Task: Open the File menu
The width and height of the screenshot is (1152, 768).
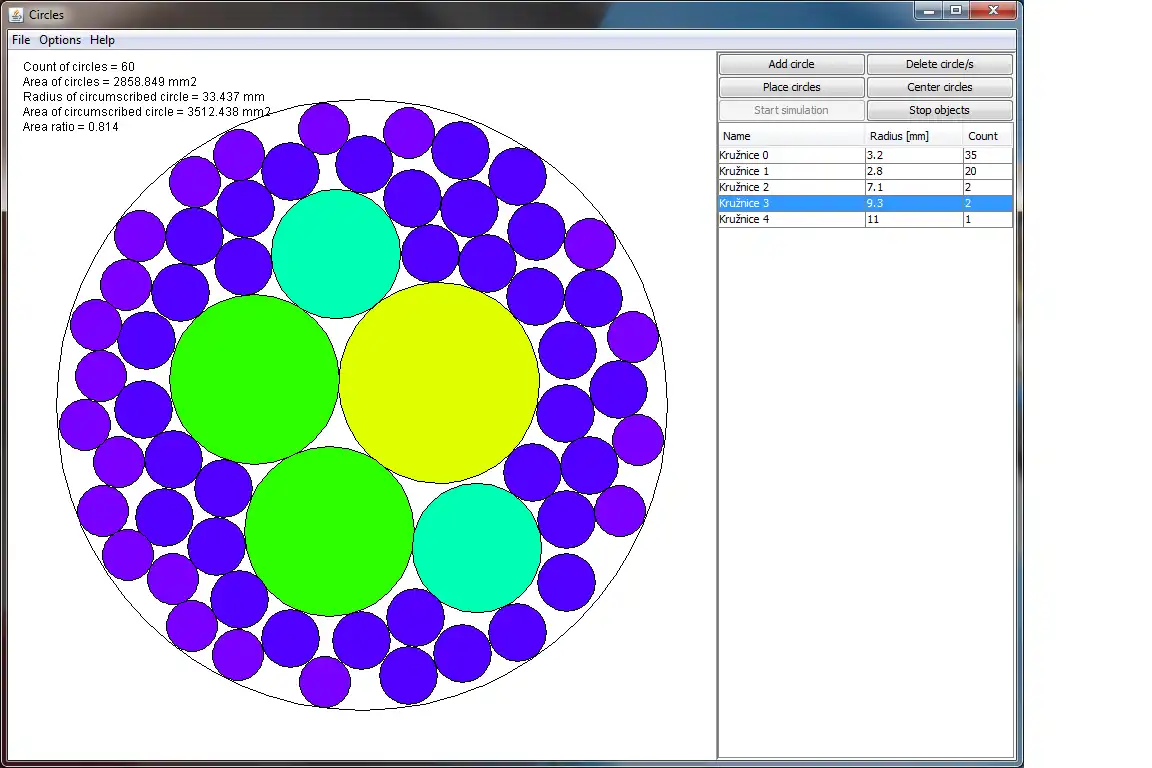Action: tap(21, 40)
